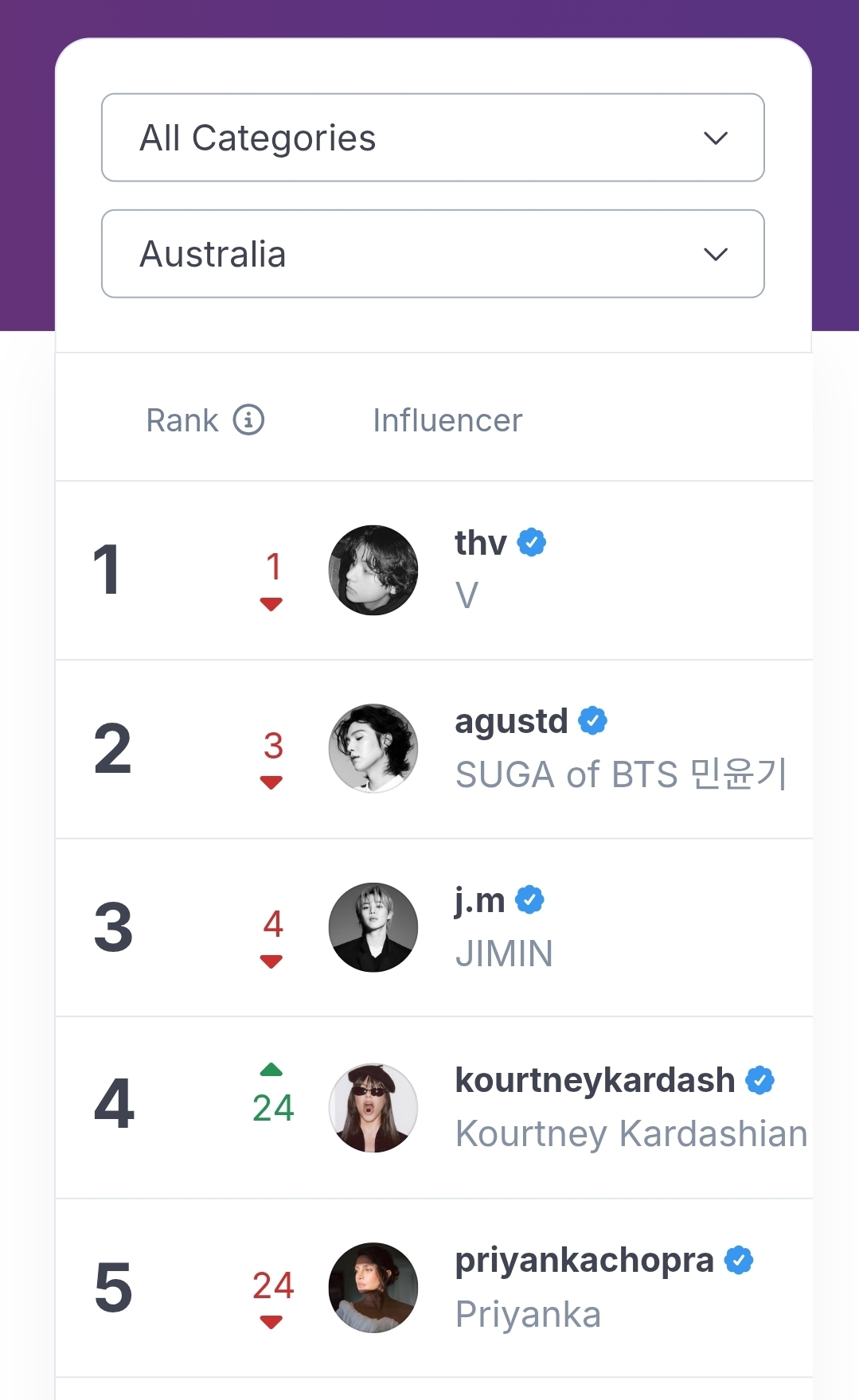Click green up arrow above 24

(271, 1070)
